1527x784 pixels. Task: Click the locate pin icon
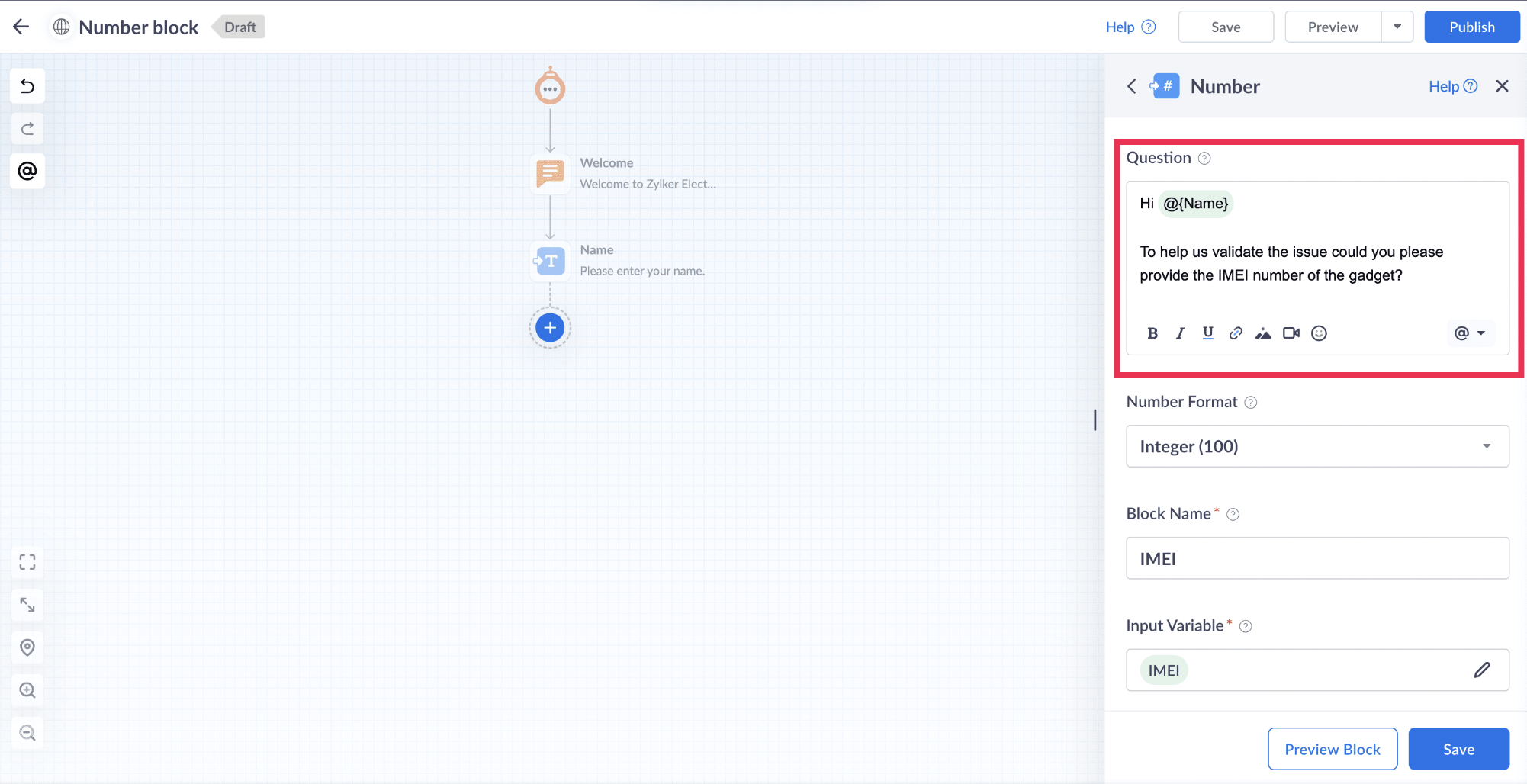(27, 647)
